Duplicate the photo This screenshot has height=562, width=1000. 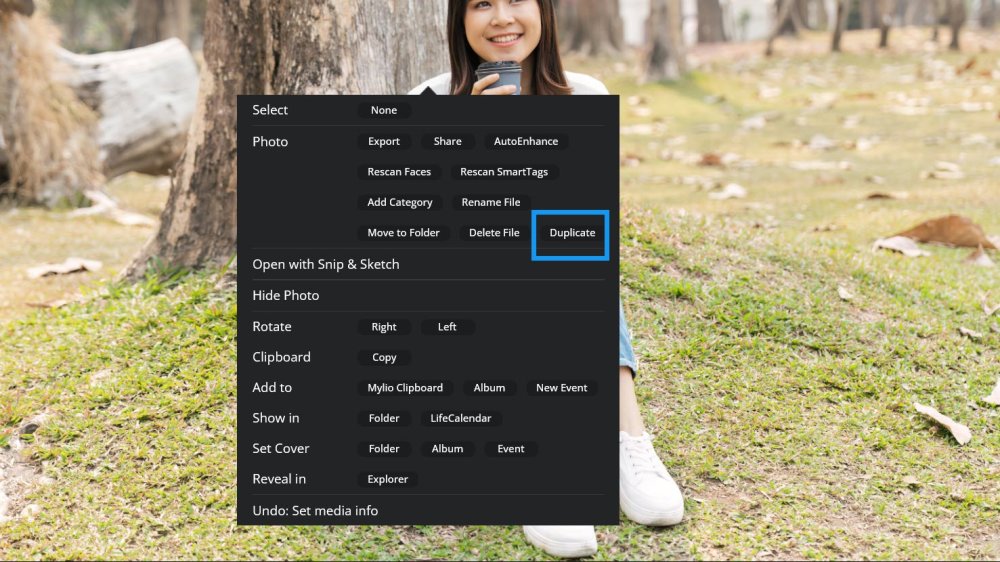point(572,233)
